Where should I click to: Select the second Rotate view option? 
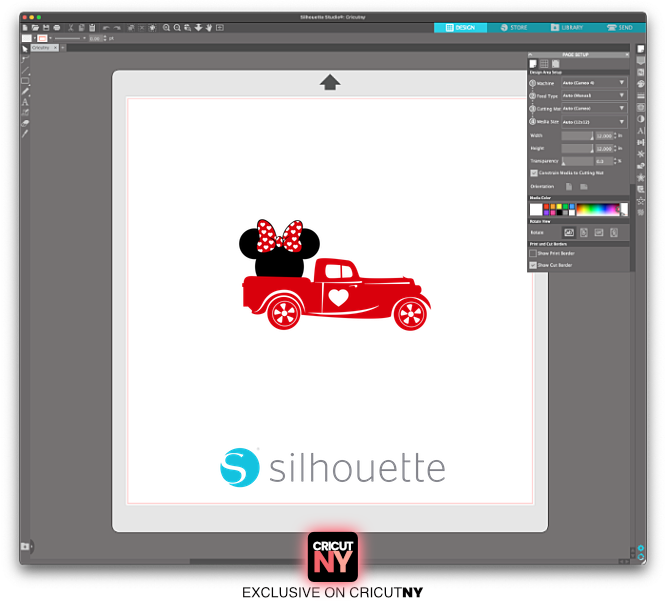[x=584, y=232]
